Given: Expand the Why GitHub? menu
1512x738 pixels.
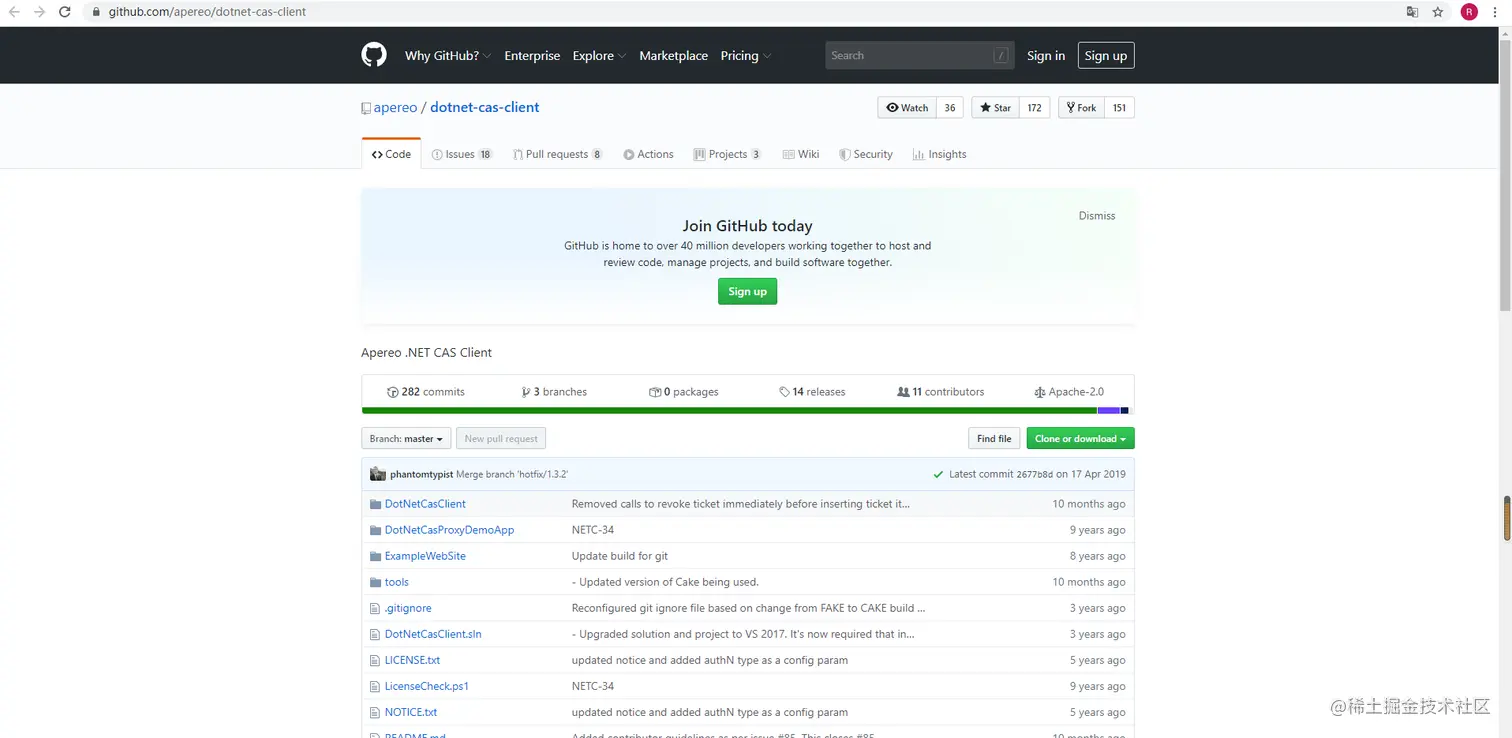Looking at the screenshot, I should (448, 56).
